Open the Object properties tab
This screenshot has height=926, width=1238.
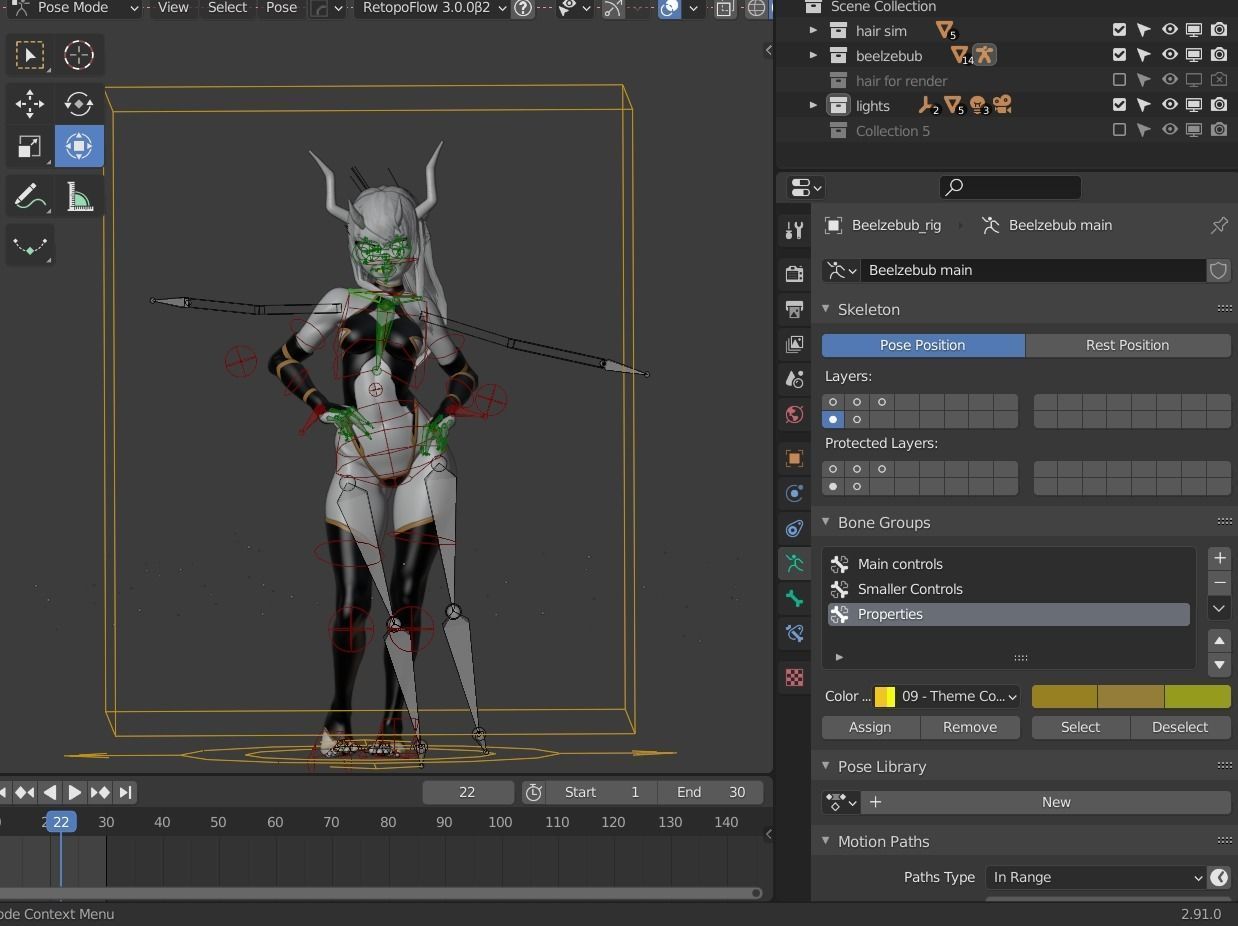pos(795,458)
